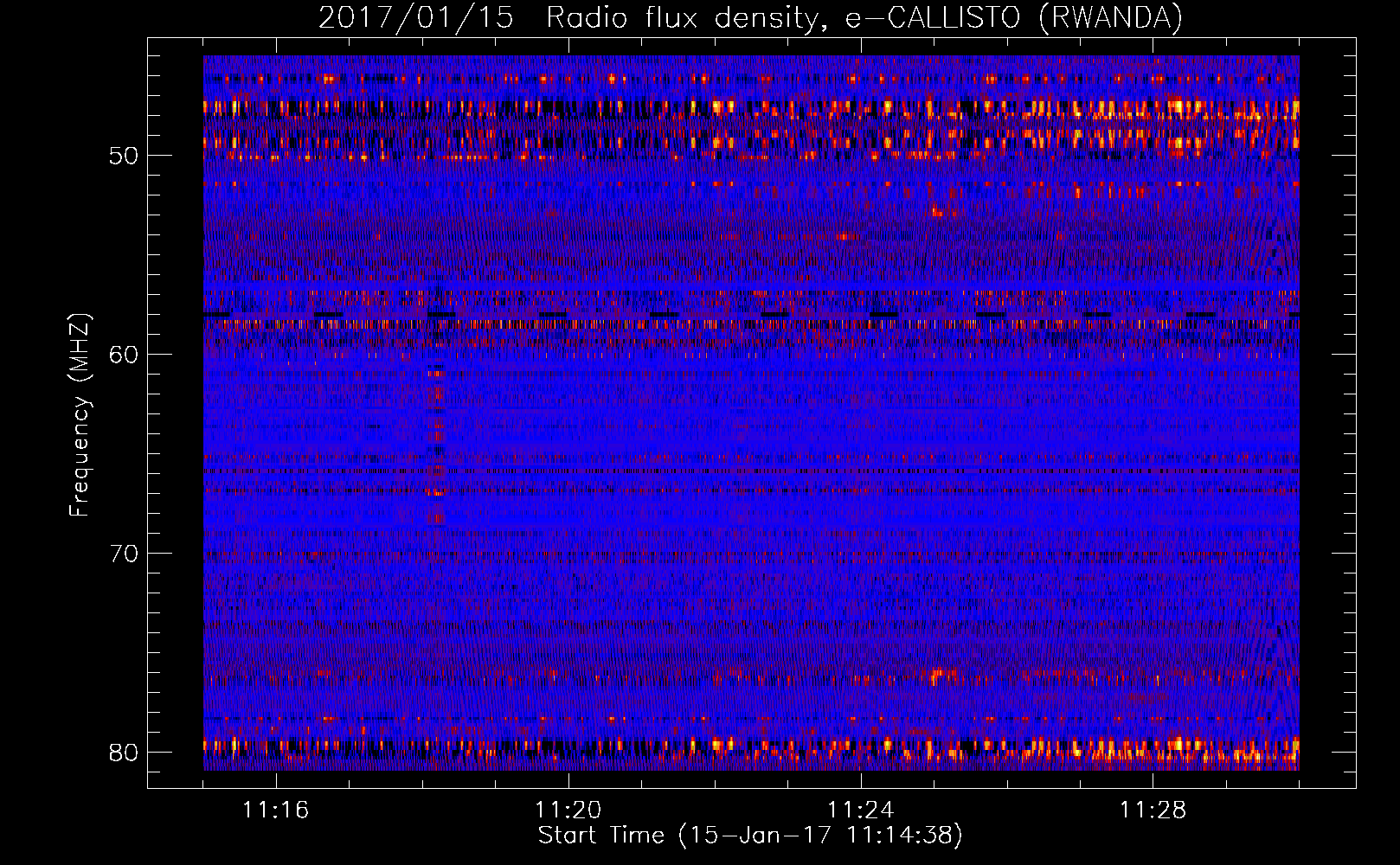Click the '80' frequency axis label
This screenshot has width=1400, height=865.
(124, 753)
